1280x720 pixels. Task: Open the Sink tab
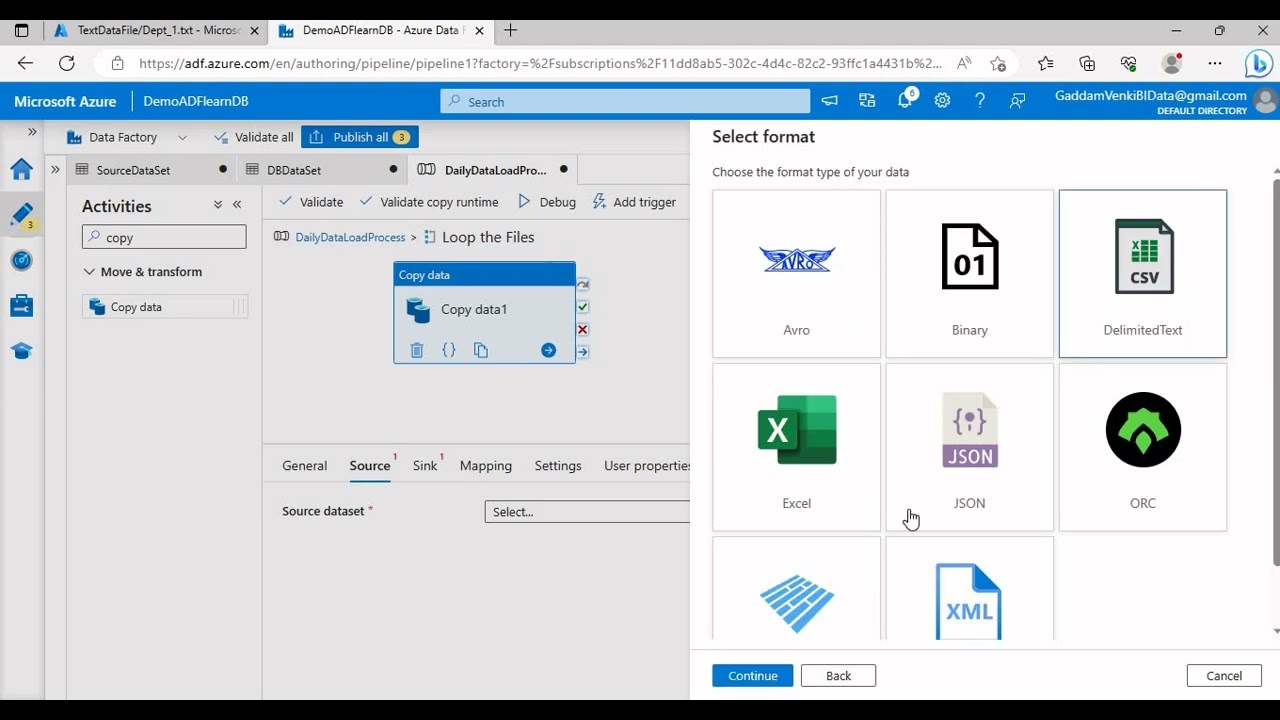pyautogui.click(x=425, y=466)
